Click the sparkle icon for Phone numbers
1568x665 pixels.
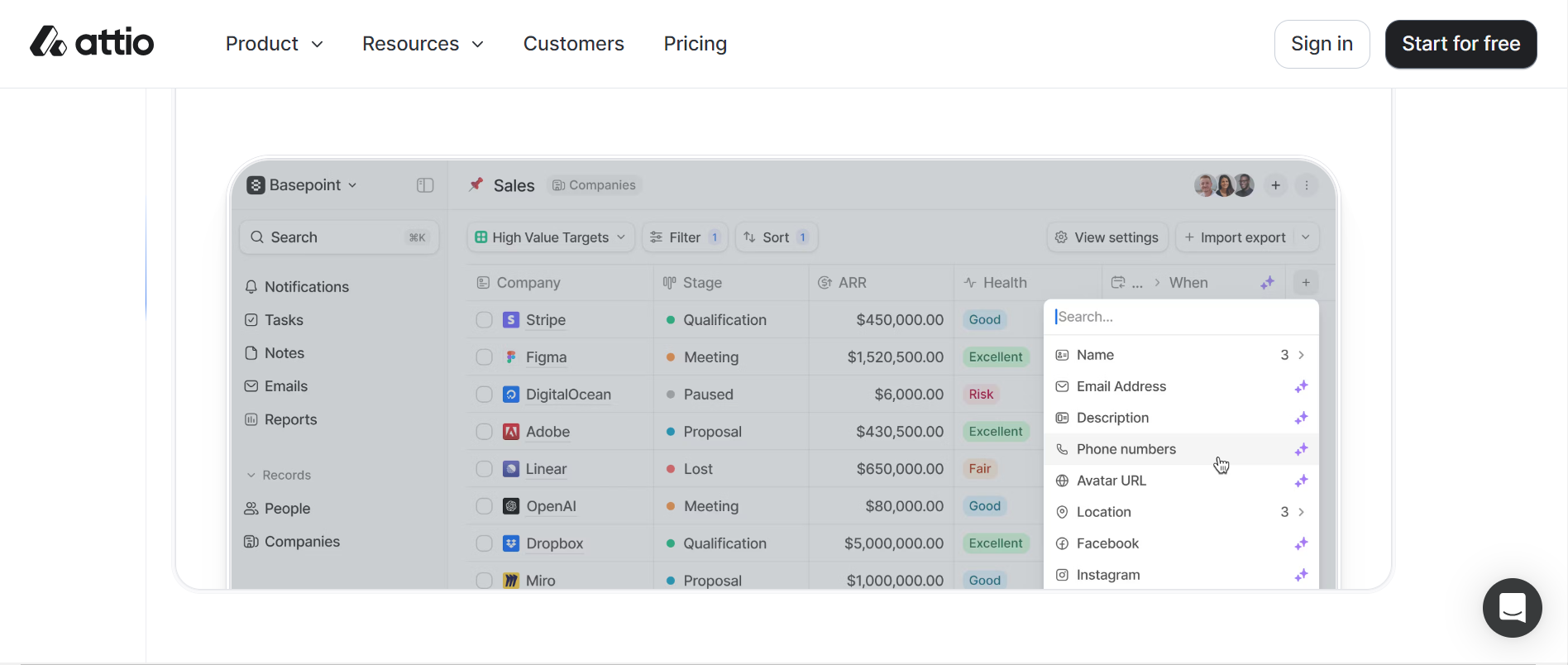click(x=1301, y=449)
